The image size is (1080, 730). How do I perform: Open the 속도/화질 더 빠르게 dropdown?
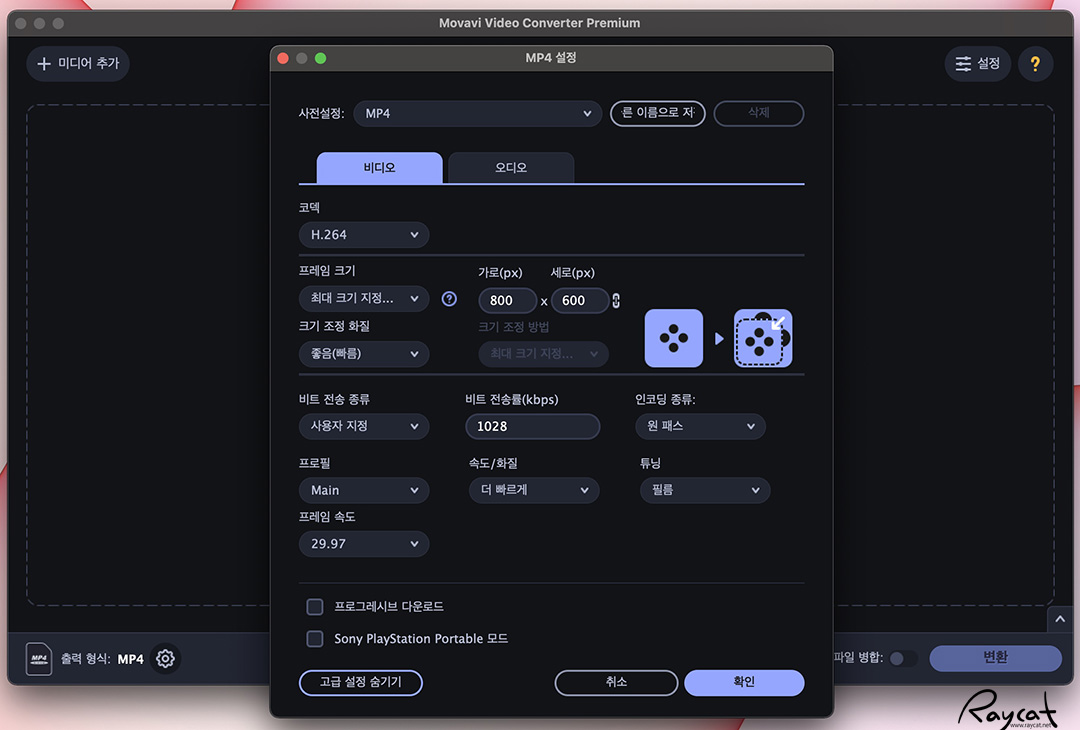pyautogui.click(x=534, y=490)
